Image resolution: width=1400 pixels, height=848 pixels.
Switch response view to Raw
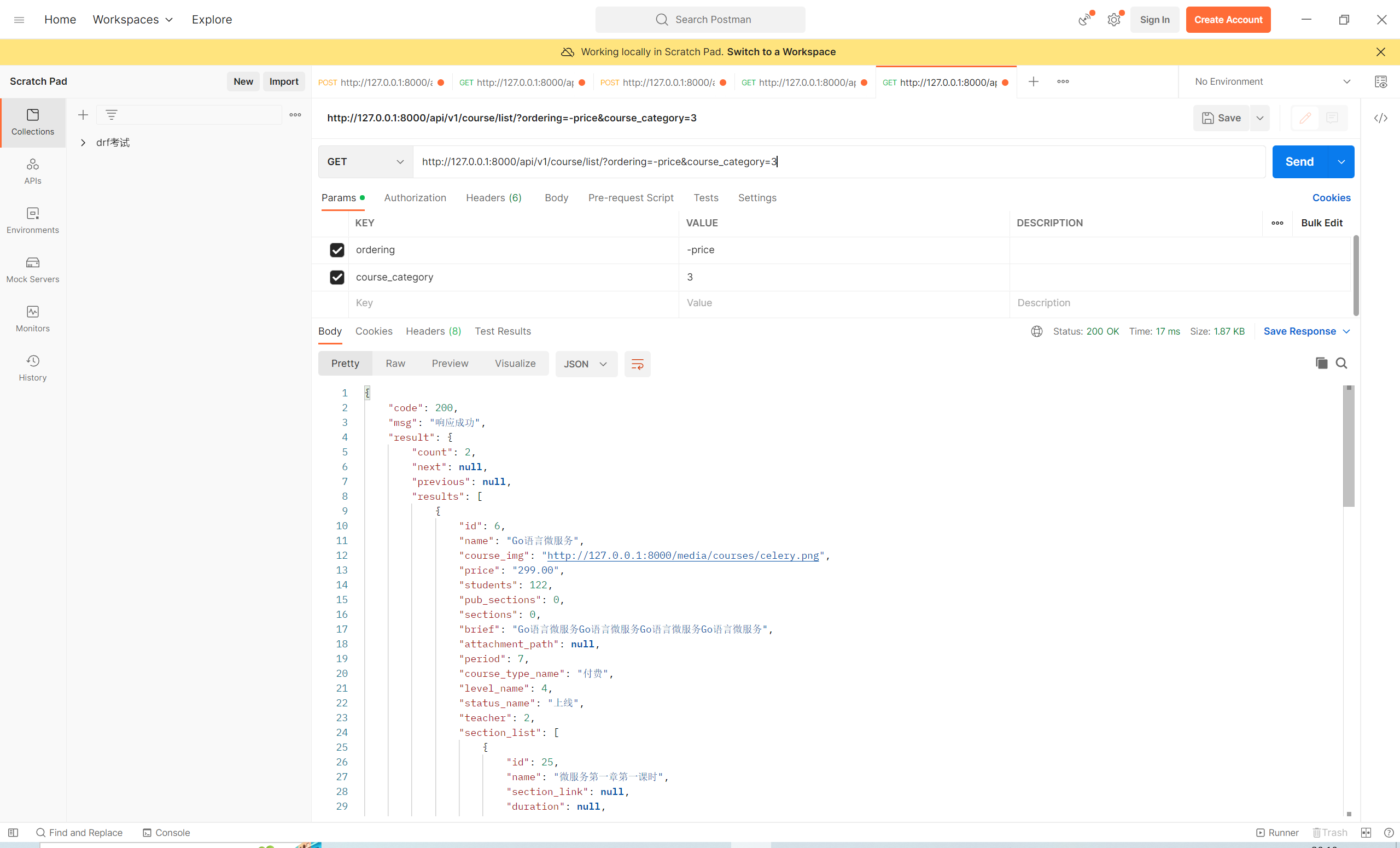coord(395,364)
